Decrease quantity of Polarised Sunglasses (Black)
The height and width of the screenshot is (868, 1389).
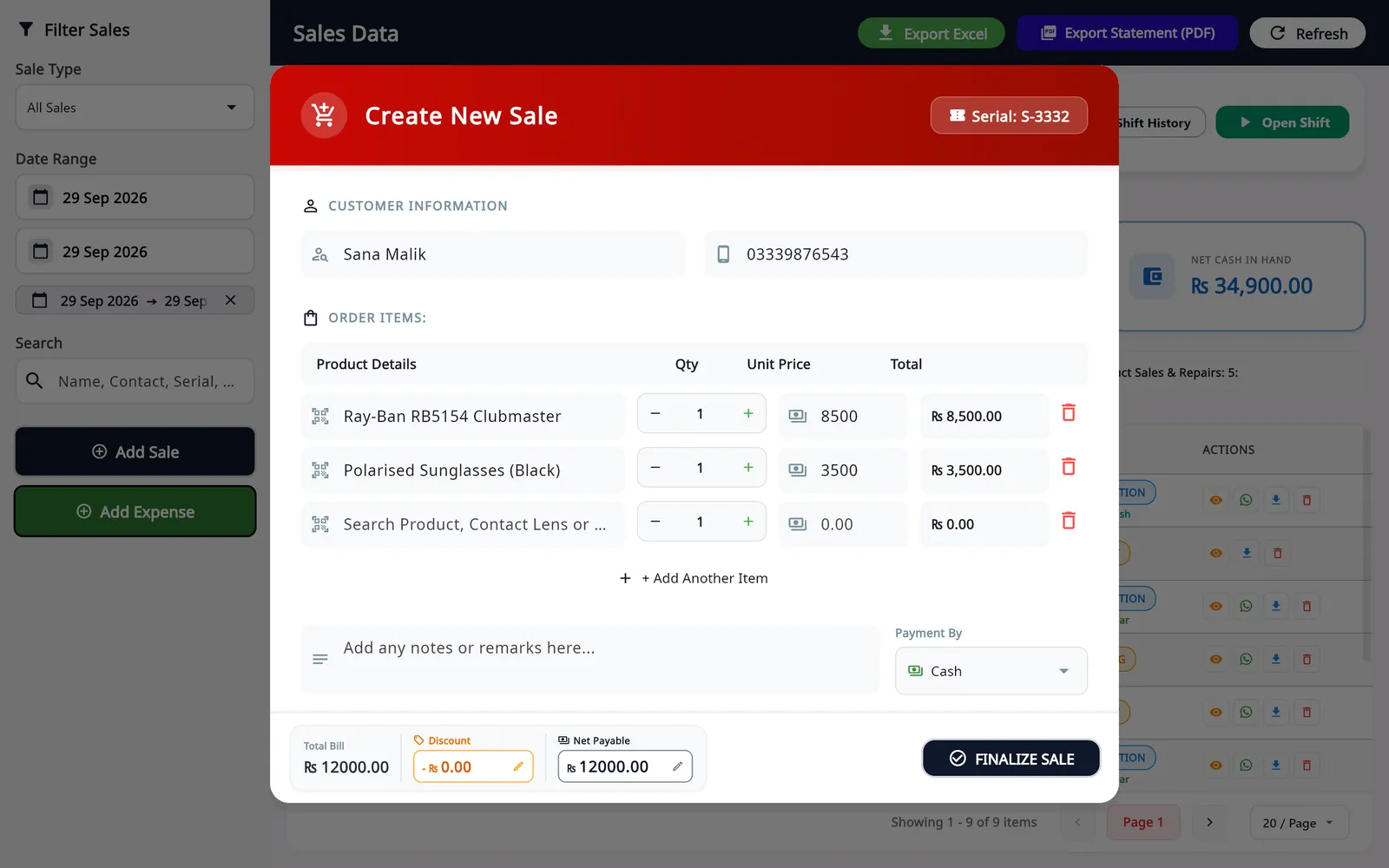pos(655,468)
